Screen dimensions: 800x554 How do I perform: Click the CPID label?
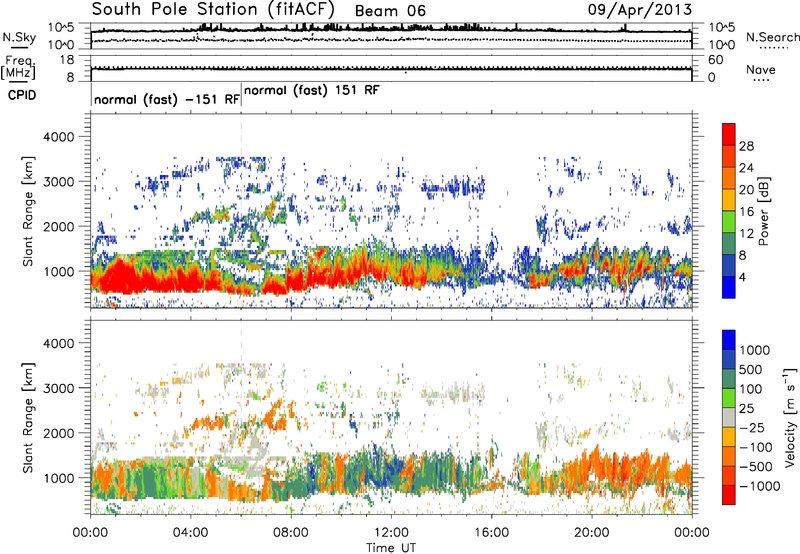coord(22,95)
